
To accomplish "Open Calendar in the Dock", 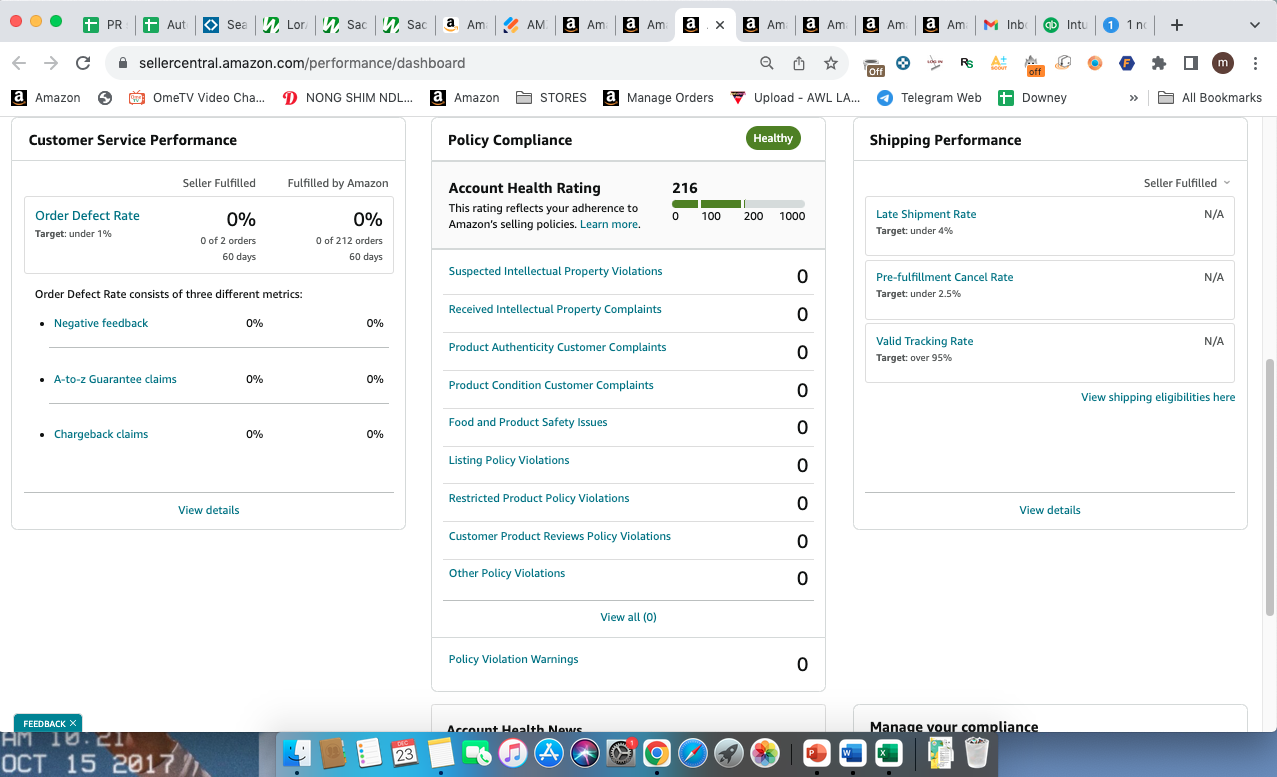I will click(404, 753).
